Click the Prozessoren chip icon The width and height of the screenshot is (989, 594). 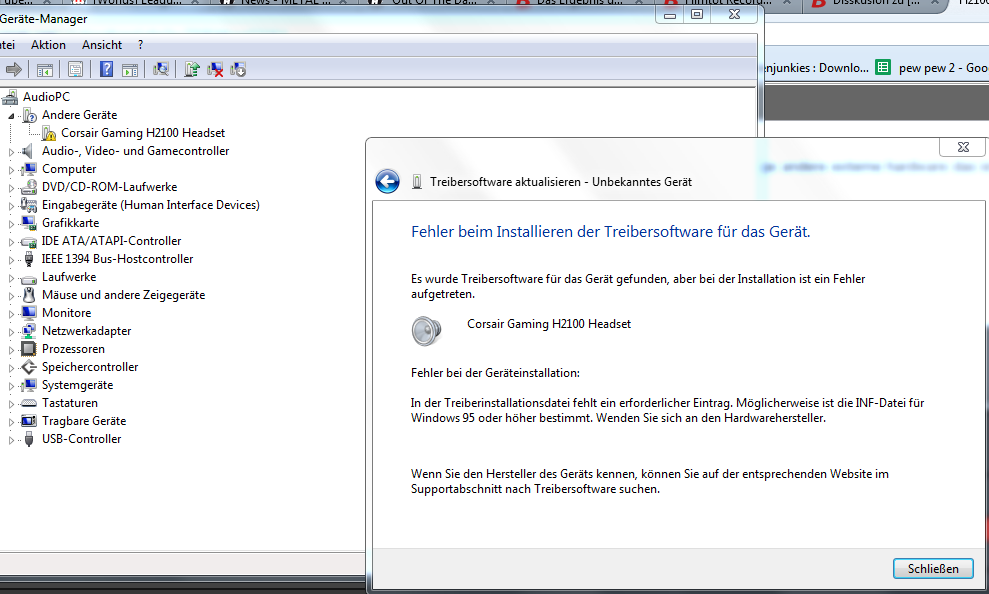click(x=28, y=349)
